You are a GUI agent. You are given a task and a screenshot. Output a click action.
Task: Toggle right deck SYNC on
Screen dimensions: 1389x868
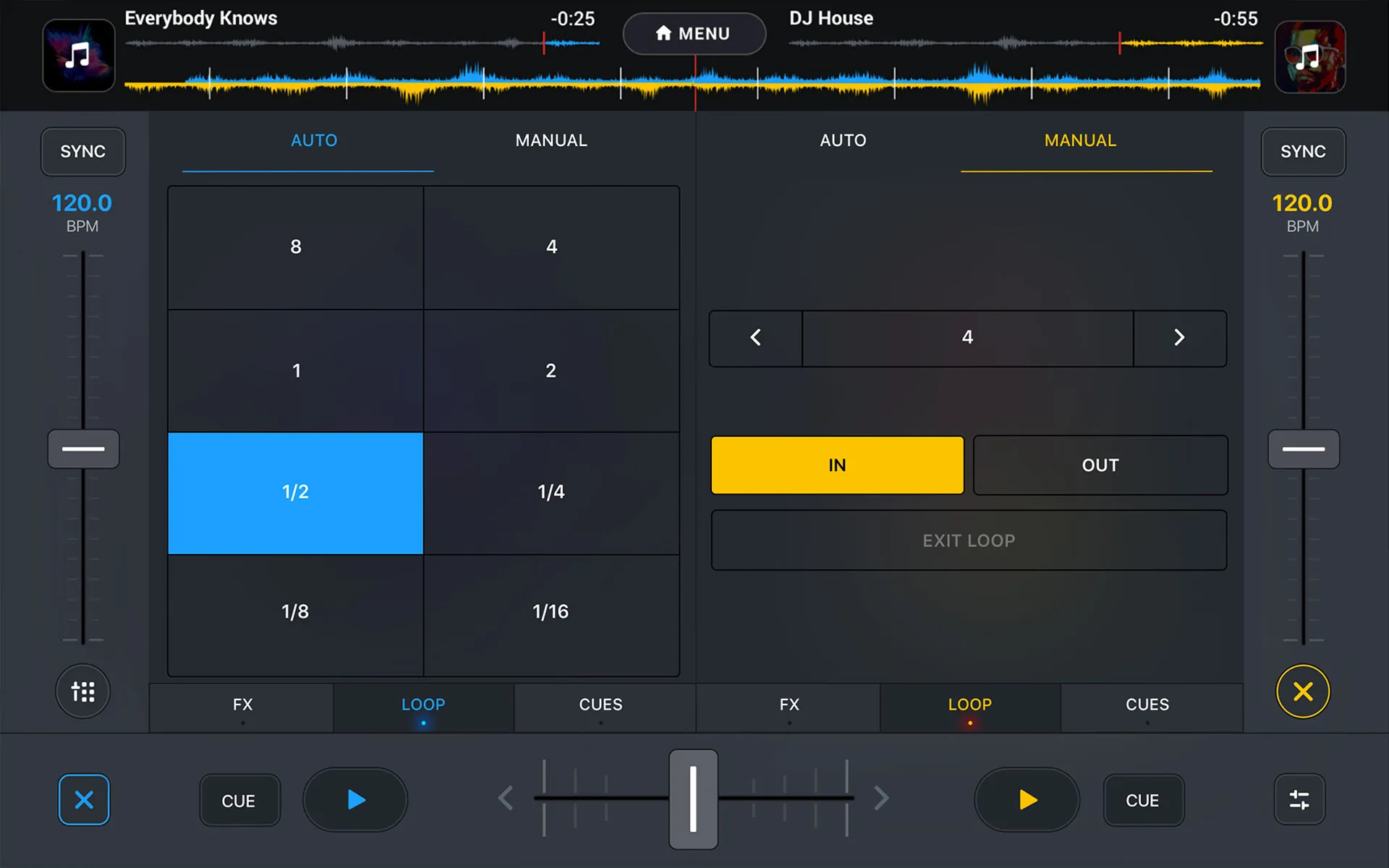click(x=1303, y=152)
